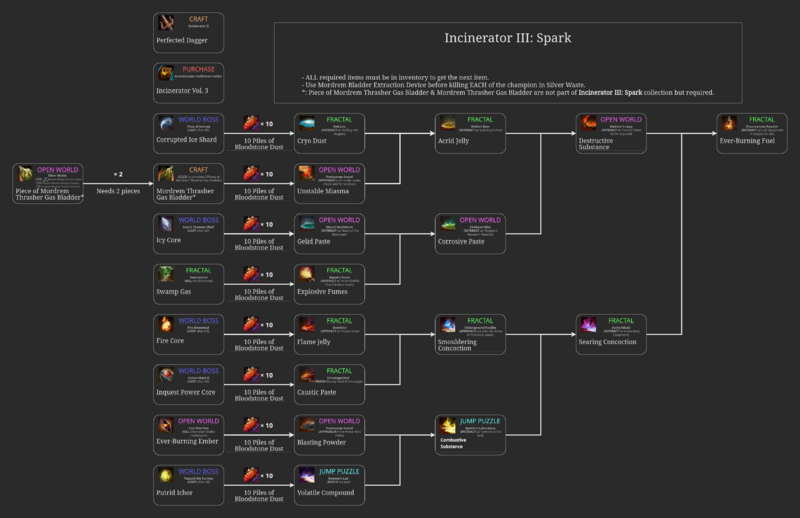Image resolution: width=800 pixels, height=518 pixels.
Task: Click the 'Acrid Jelly' label
Action: point(453,140)
